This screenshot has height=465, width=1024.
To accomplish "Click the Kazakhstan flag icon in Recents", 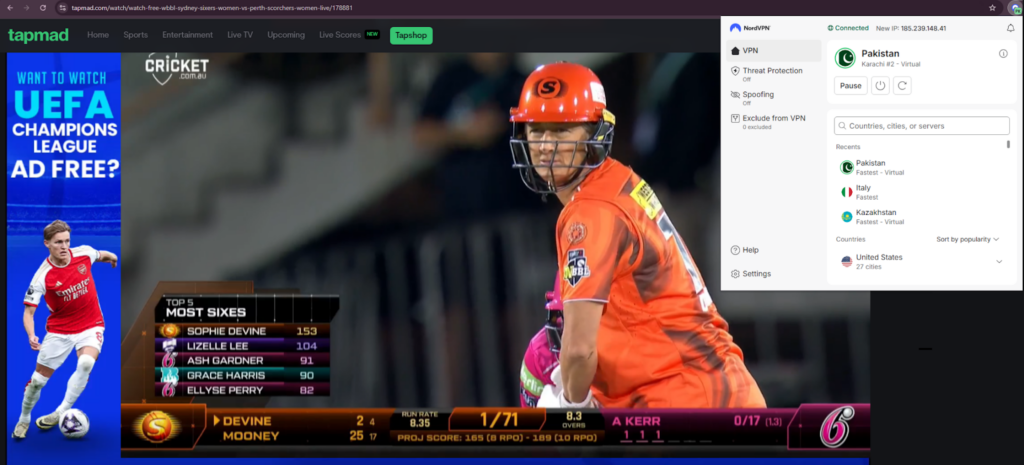I will [846, 217].
